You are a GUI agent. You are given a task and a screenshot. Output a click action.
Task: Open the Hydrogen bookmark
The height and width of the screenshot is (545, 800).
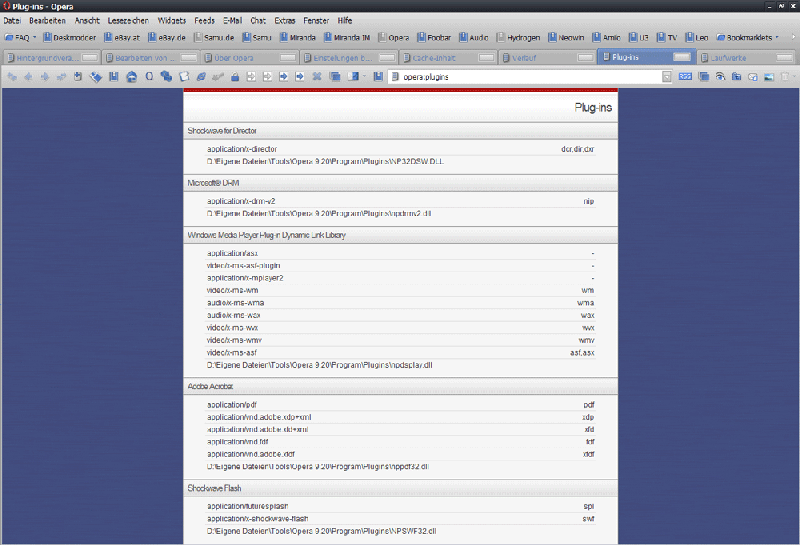(518, 37)
